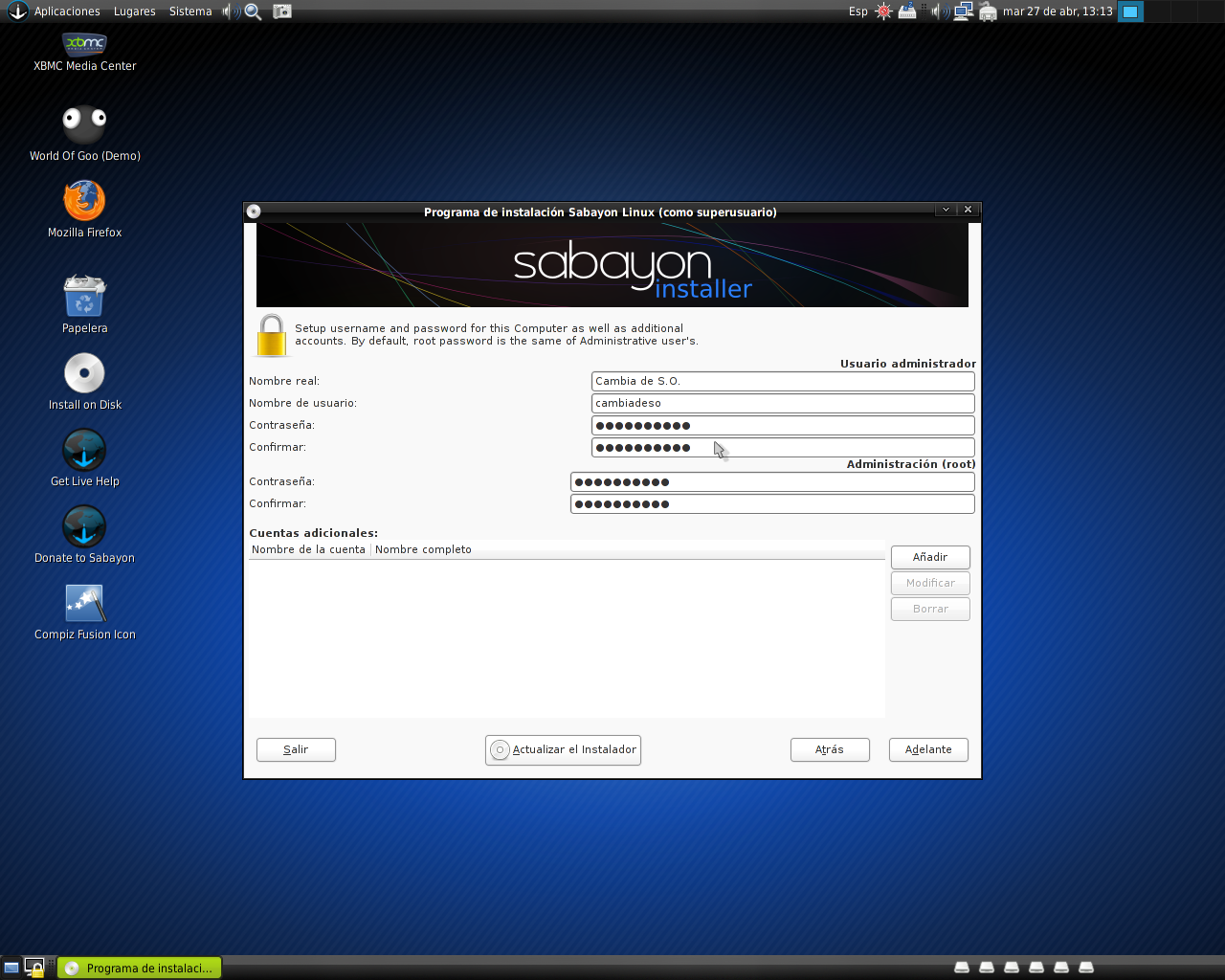The height and width of the screenshot is (980, 1225).
Task: Click the power management sleep icon in tray
Action: [907, 11]
